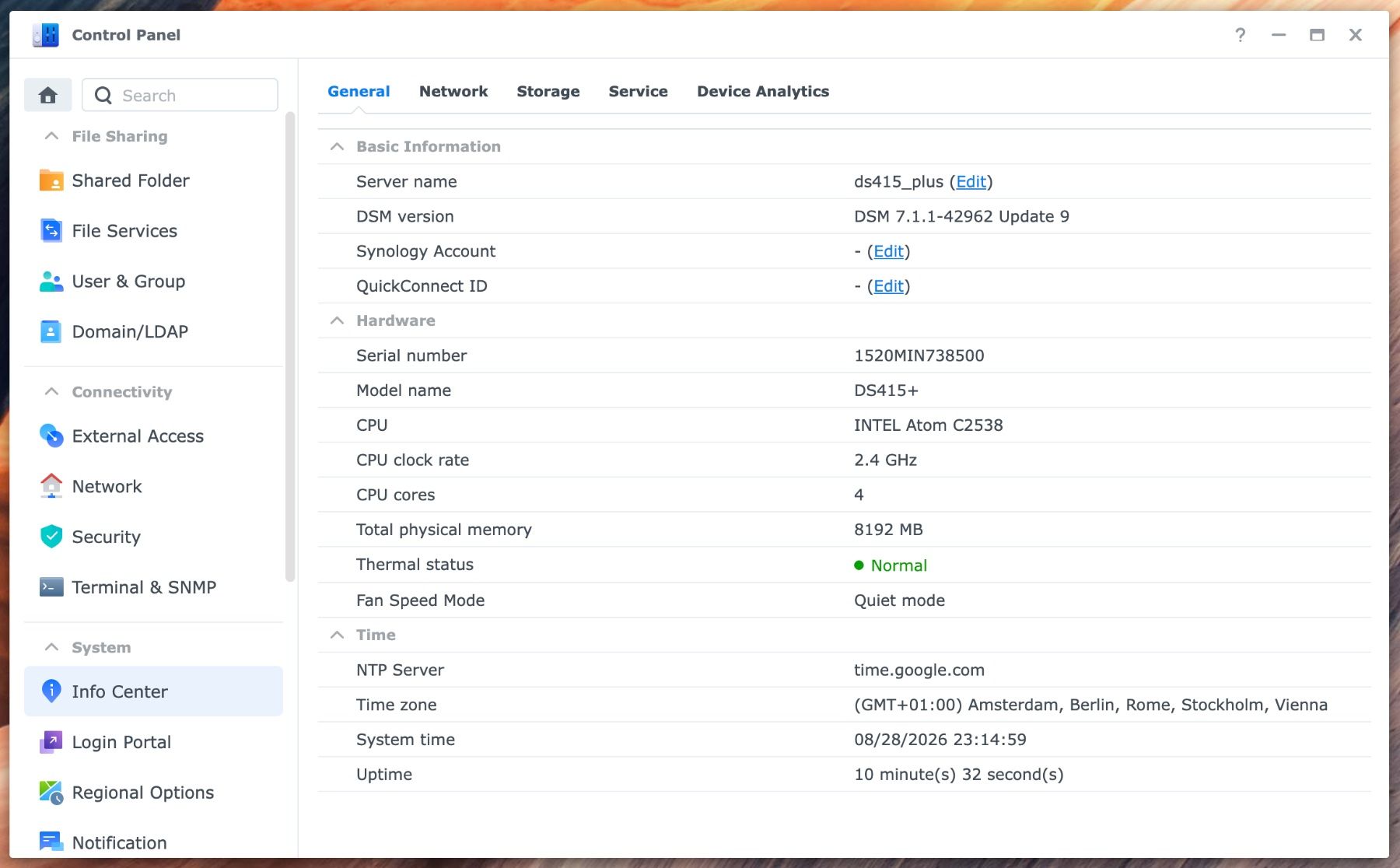Click the Control Panel app icon

pyautogui.click(x=46, y=35)
